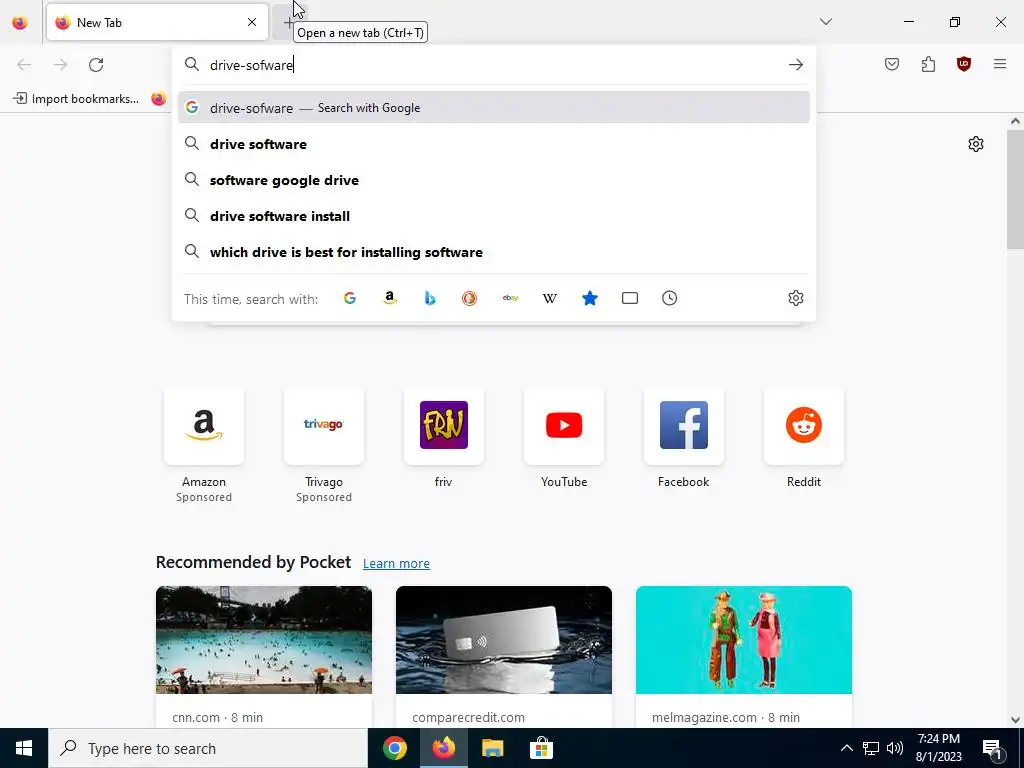Open the comparecredit.com credit card story
The height and width of the screenshot is (768, 1024).
click(x=504, y=657)
